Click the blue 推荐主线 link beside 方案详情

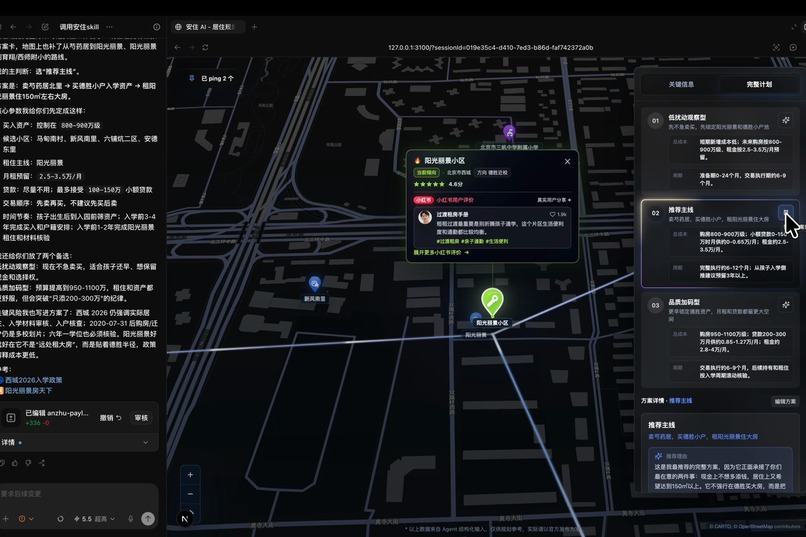(681, 401)
